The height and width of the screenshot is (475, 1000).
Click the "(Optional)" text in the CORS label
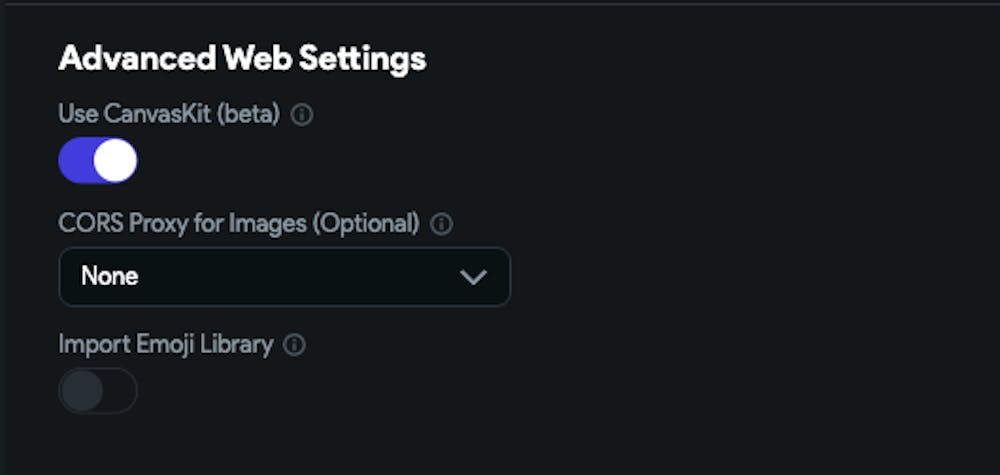coord(366,224)
